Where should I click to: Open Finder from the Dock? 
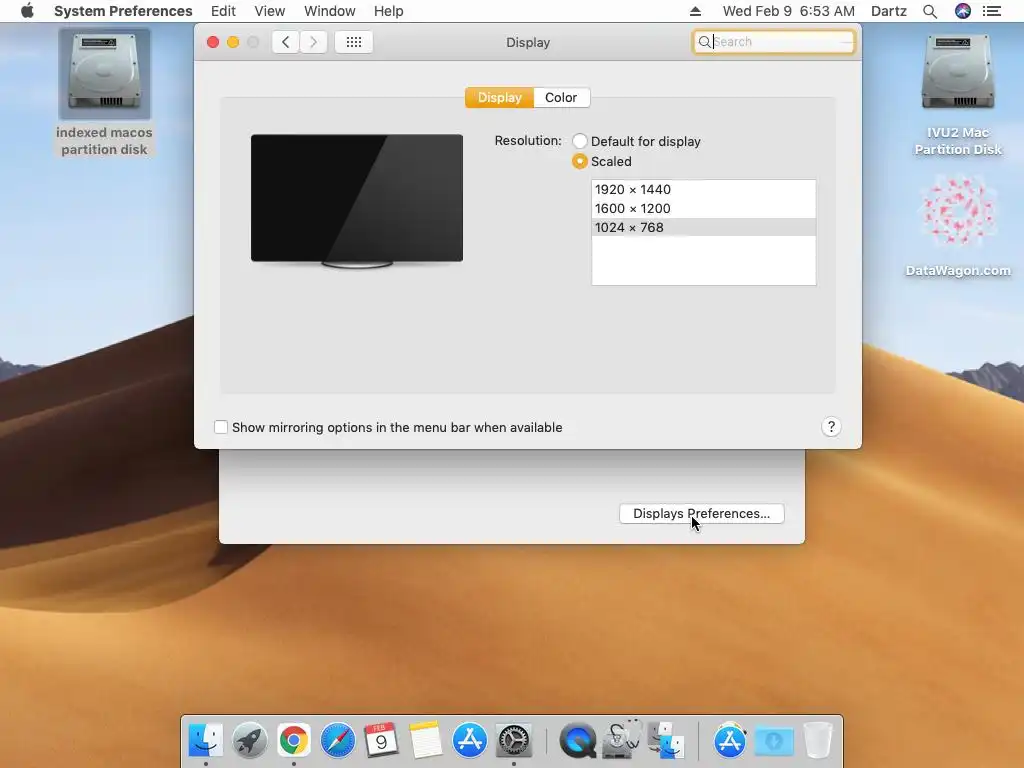[206, 740]
